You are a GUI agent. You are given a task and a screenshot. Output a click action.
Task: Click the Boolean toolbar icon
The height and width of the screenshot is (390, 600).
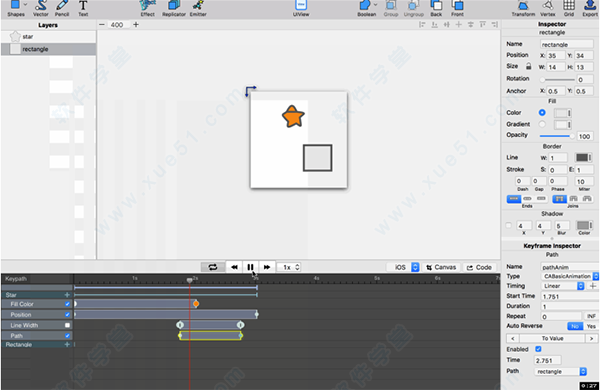(366, 8)
